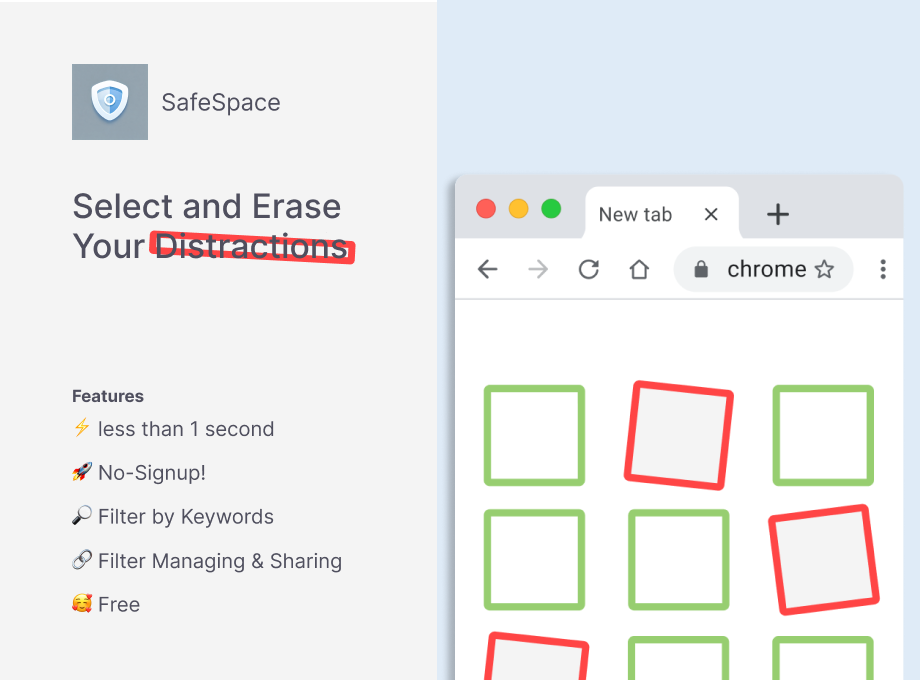Close the 'New tab' tab
The height and width of the screenshot is (680, 920).
(711, 213)
